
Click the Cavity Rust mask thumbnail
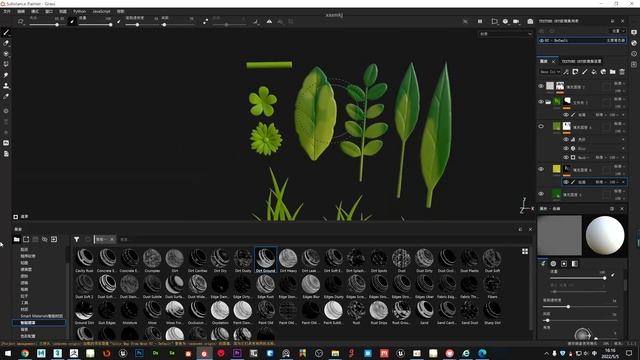click(x=84, y=260)
